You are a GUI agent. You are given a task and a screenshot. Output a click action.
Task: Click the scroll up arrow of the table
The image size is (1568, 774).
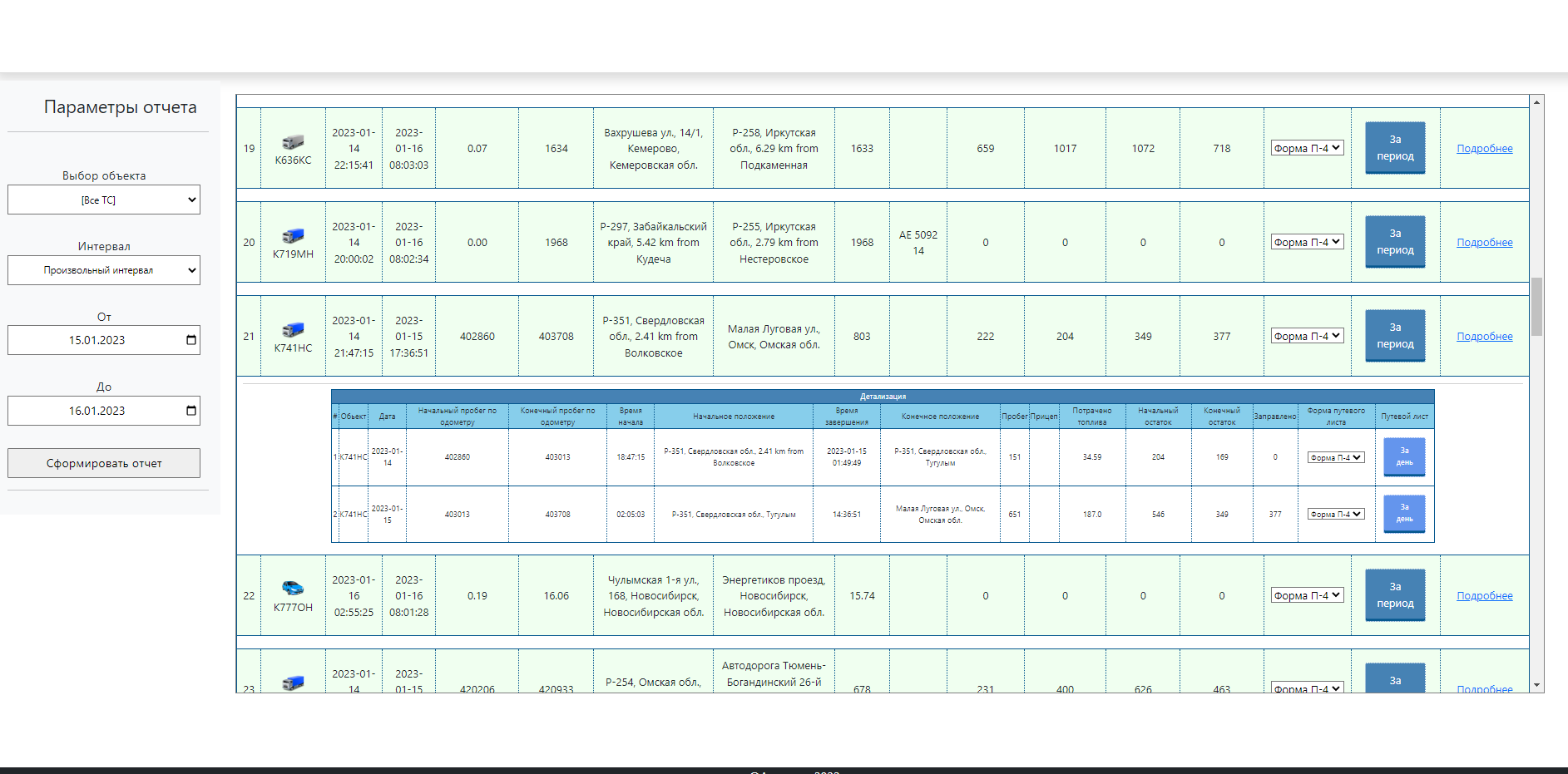click(1536, 102)
